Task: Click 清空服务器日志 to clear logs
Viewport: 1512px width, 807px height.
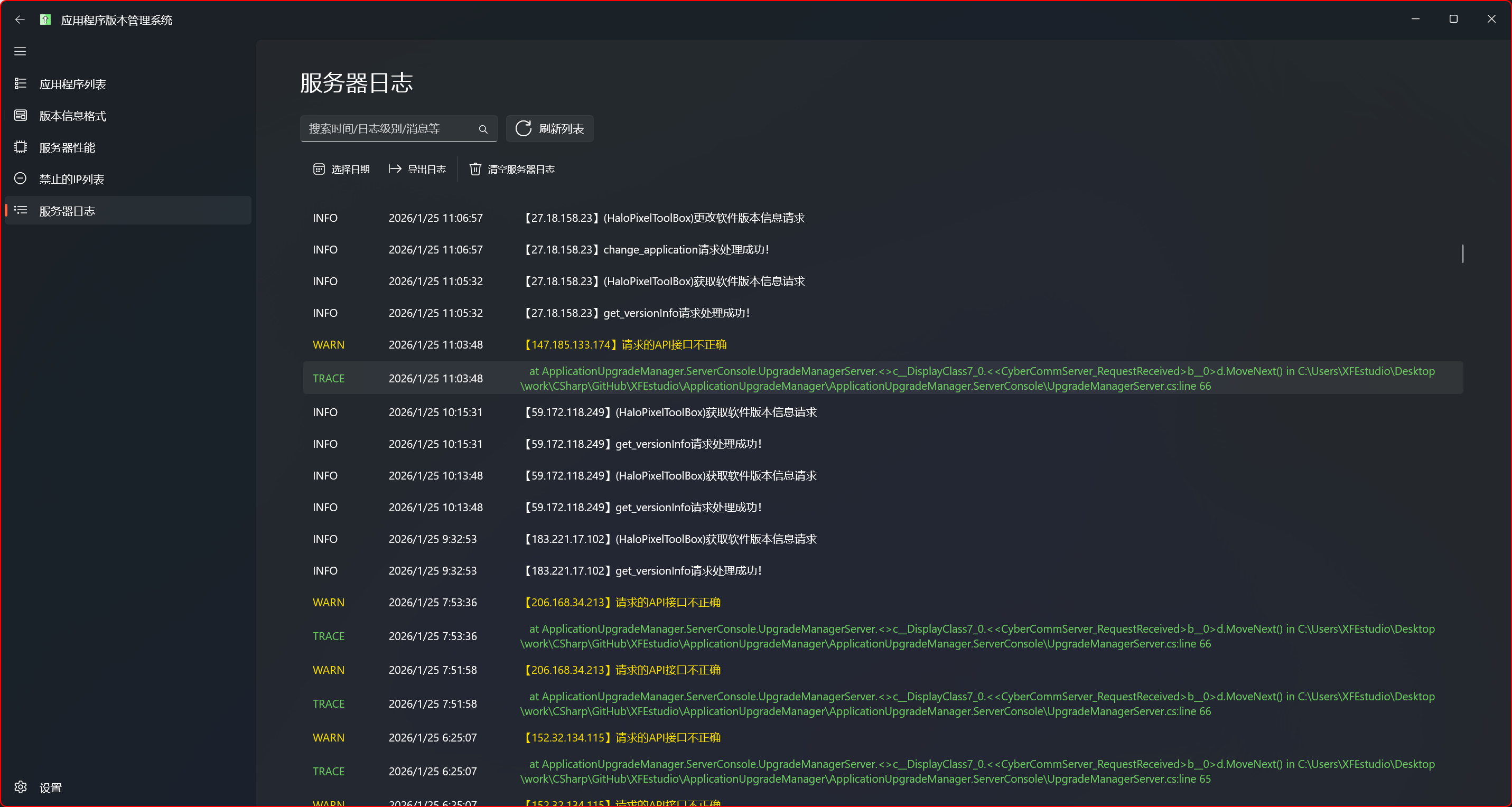Action: 520,168
